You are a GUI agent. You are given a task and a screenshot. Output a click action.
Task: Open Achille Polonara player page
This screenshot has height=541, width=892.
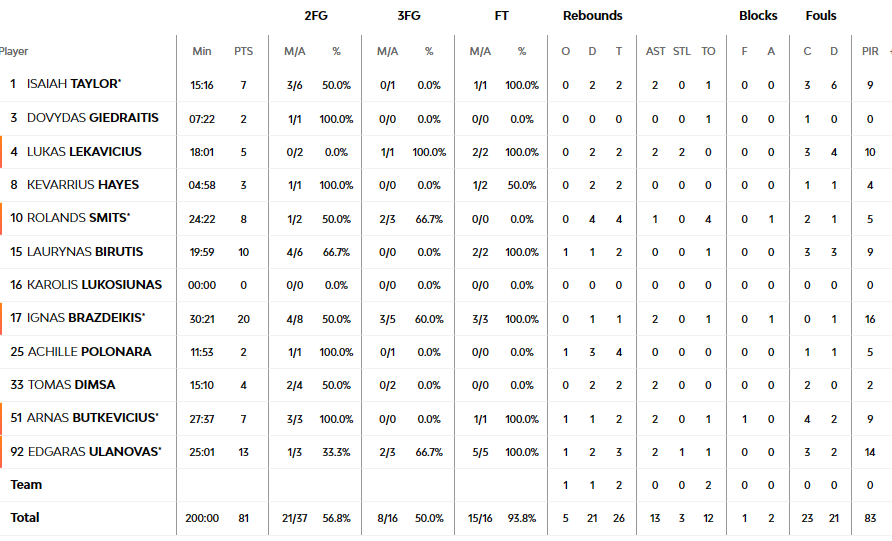[x=89, y=352]
